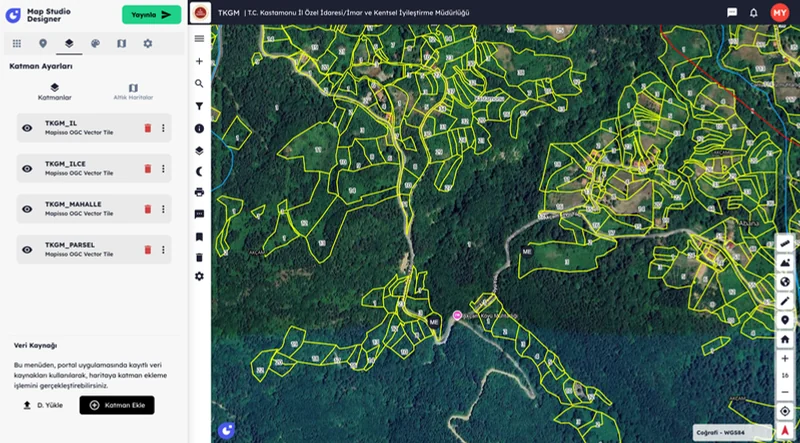Select the place marker tool on right toolbar
Screen dimensions: 800x443
tap(785, 320)
